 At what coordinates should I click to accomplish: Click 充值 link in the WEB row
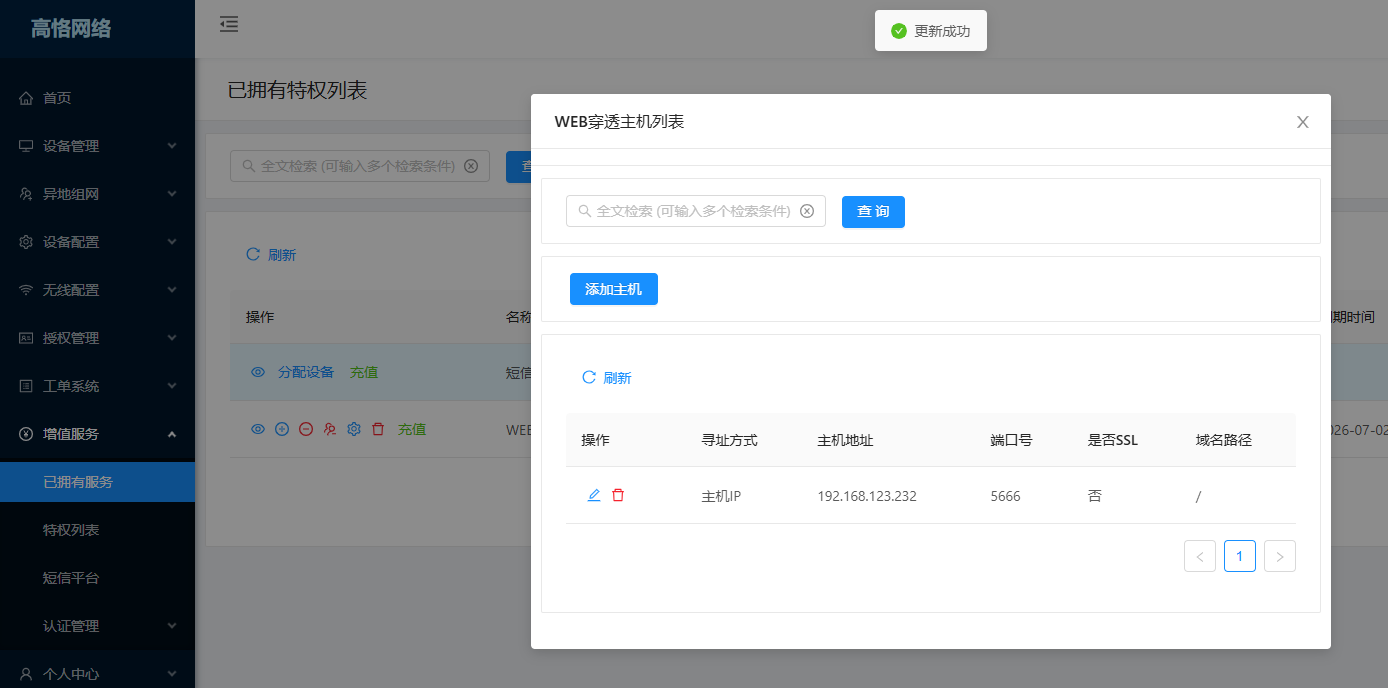tap(412, 429)
